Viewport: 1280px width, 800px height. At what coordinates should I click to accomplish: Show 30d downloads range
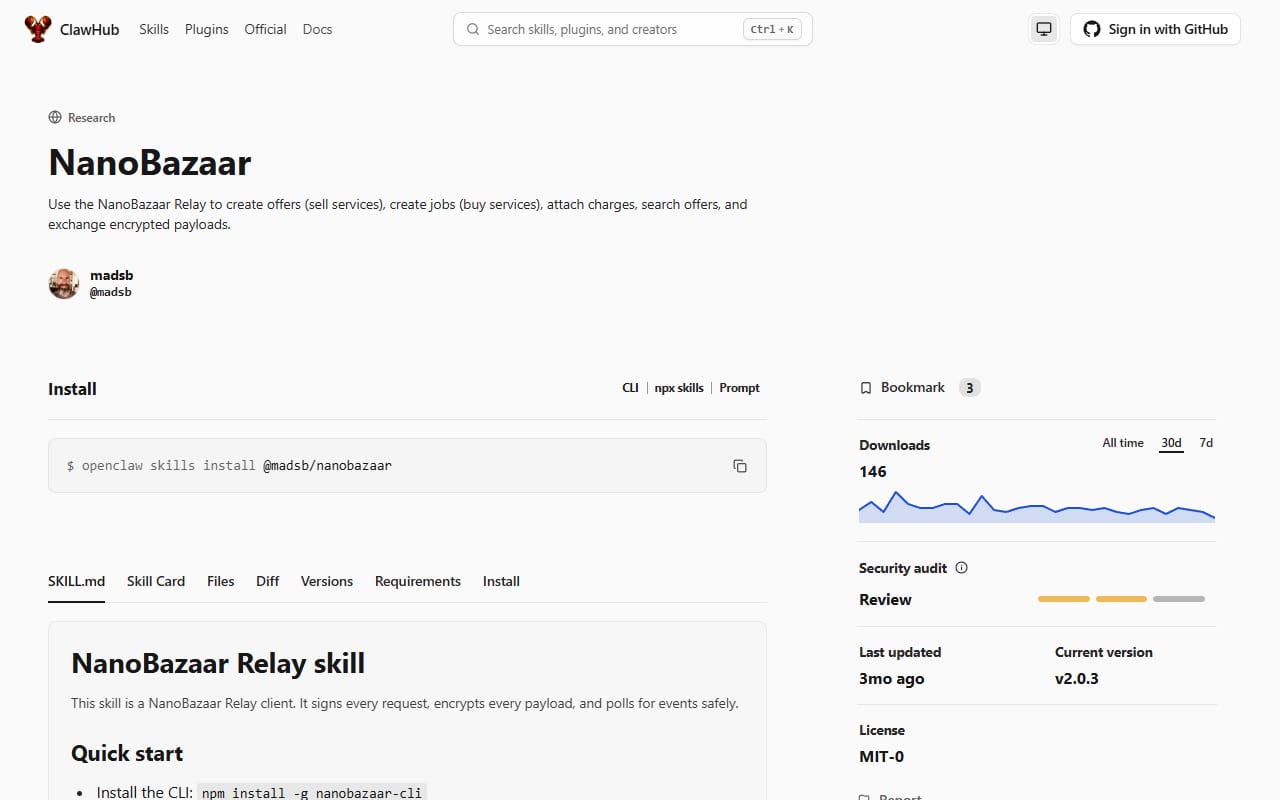pyautogui.click(x=1171, y=443)
